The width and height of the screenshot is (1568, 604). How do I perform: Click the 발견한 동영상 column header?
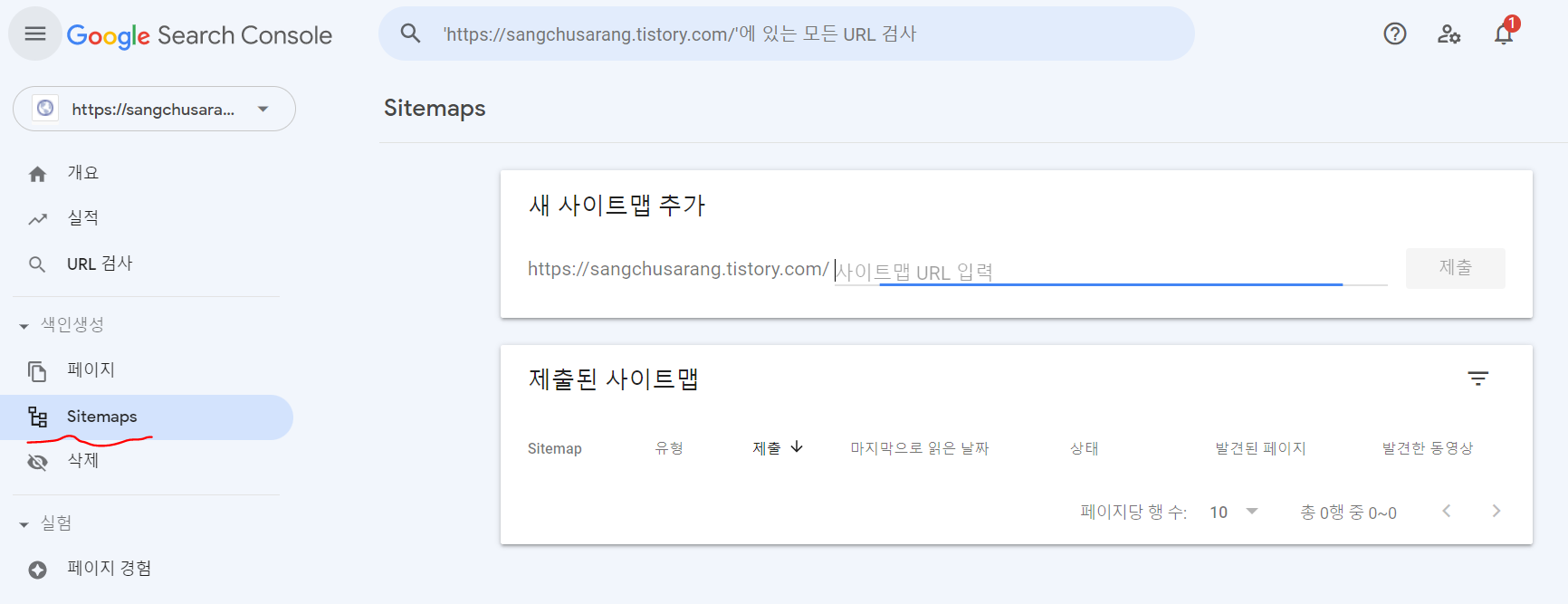[1428, 448]
